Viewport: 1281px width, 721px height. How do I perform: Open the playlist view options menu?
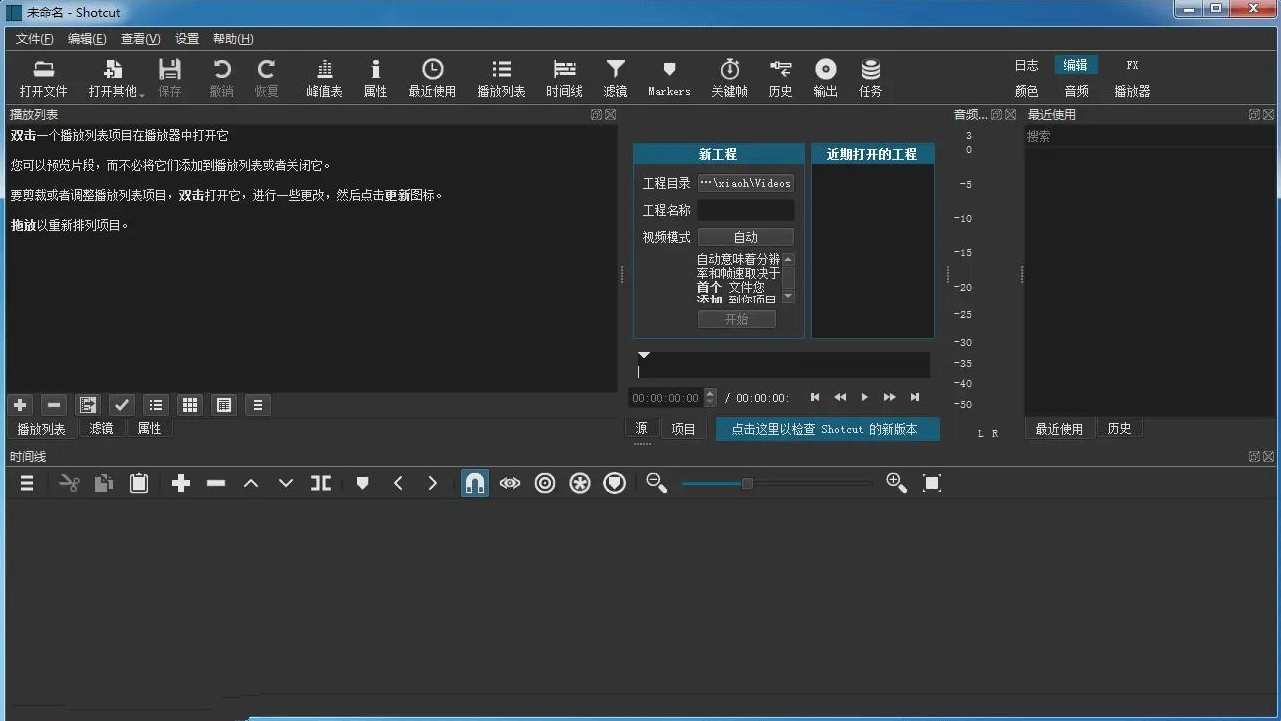coord(257,405)
